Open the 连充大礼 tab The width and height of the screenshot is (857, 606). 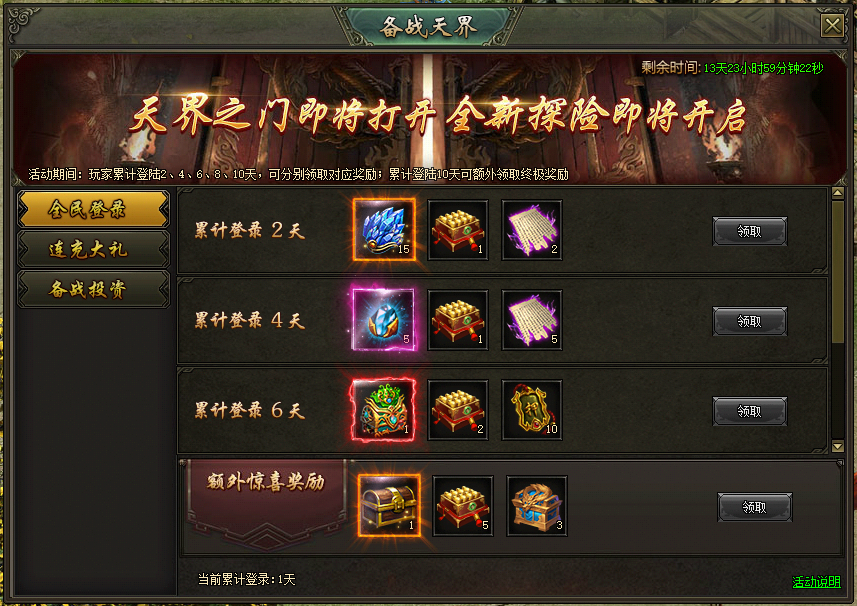93,249
